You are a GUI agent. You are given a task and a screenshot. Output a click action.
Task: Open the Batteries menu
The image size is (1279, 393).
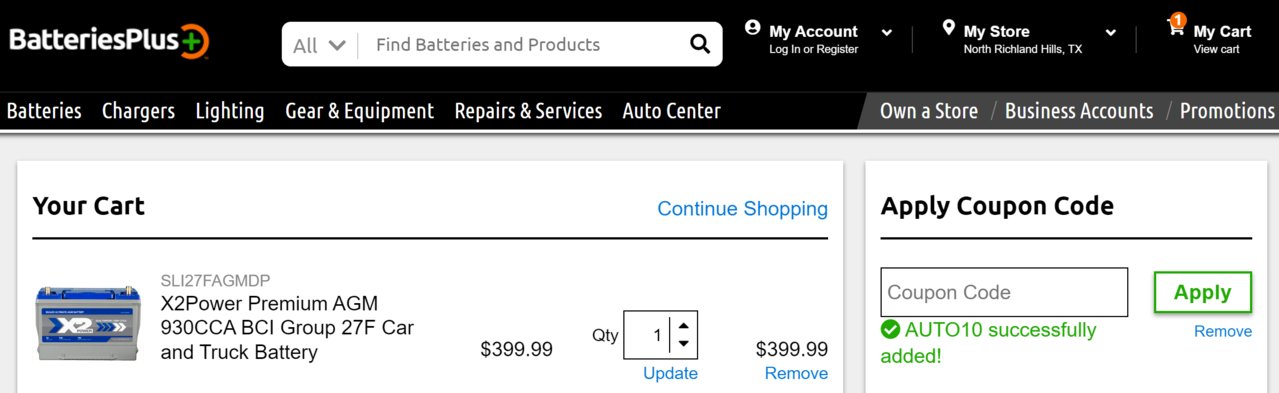[x=44, y=111]
